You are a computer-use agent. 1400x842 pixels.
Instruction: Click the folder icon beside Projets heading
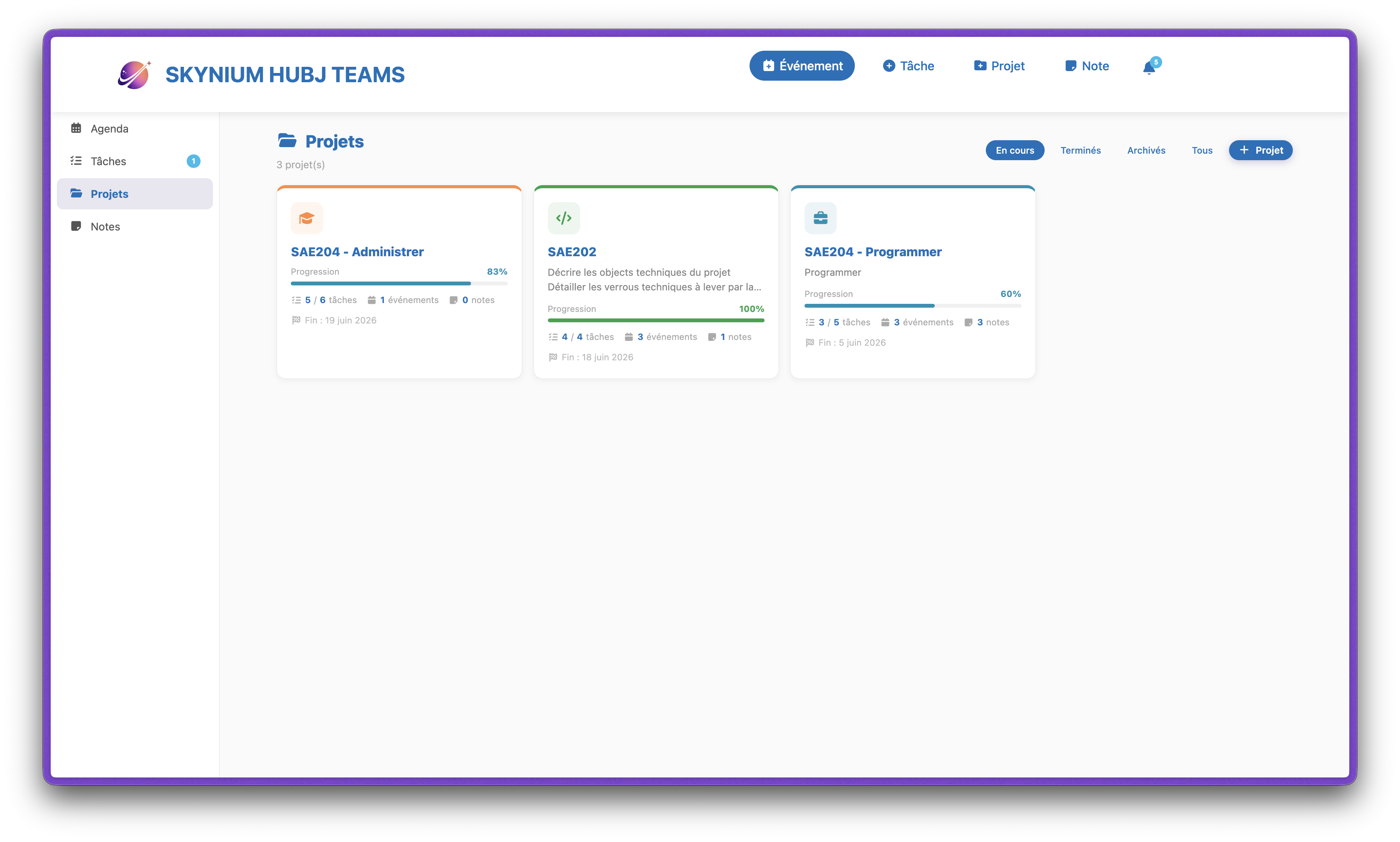pos(287,140)
